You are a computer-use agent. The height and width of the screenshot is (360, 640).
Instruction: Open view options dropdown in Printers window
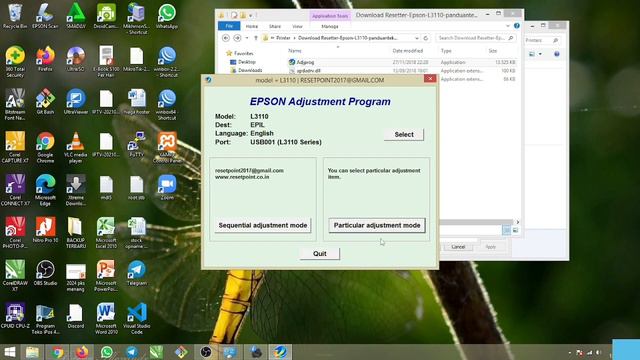click(540, 54)
